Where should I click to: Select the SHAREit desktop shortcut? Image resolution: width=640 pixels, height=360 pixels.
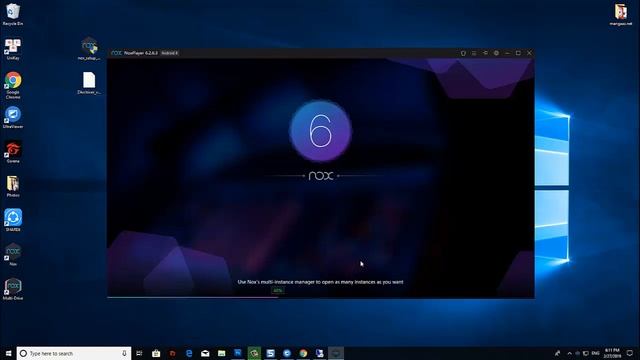13,220
